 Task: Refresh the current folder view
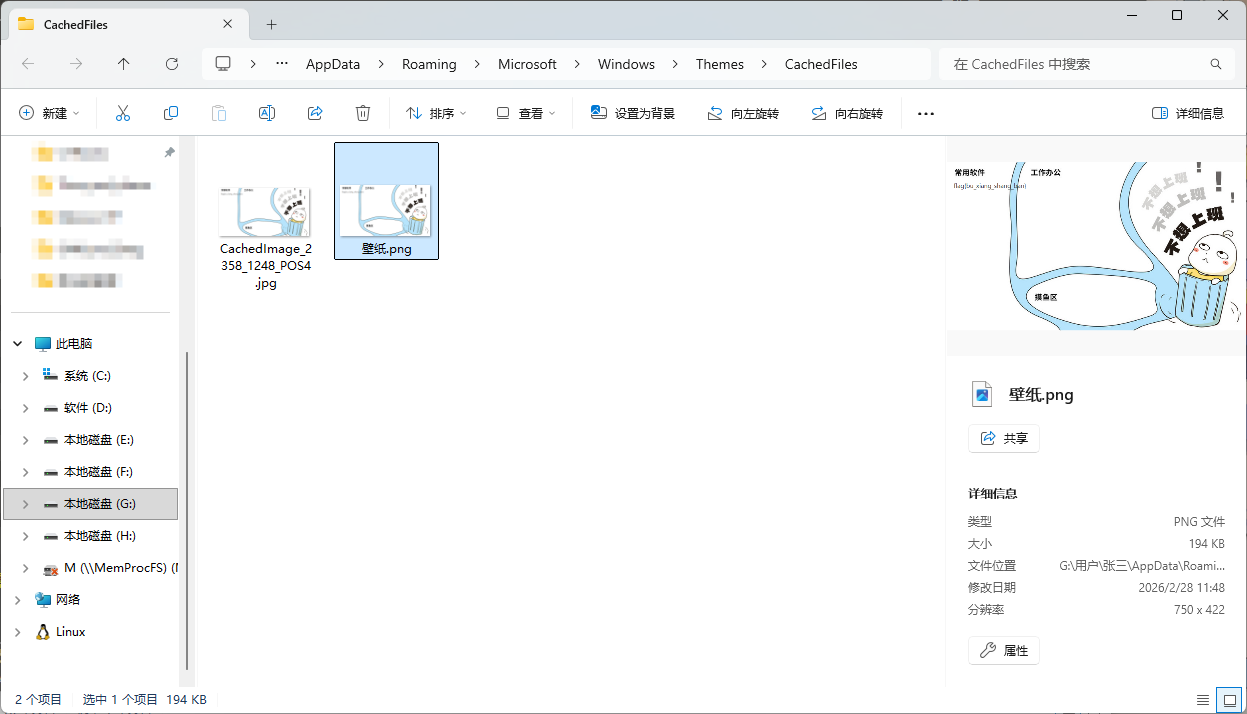tap(172, 64)
